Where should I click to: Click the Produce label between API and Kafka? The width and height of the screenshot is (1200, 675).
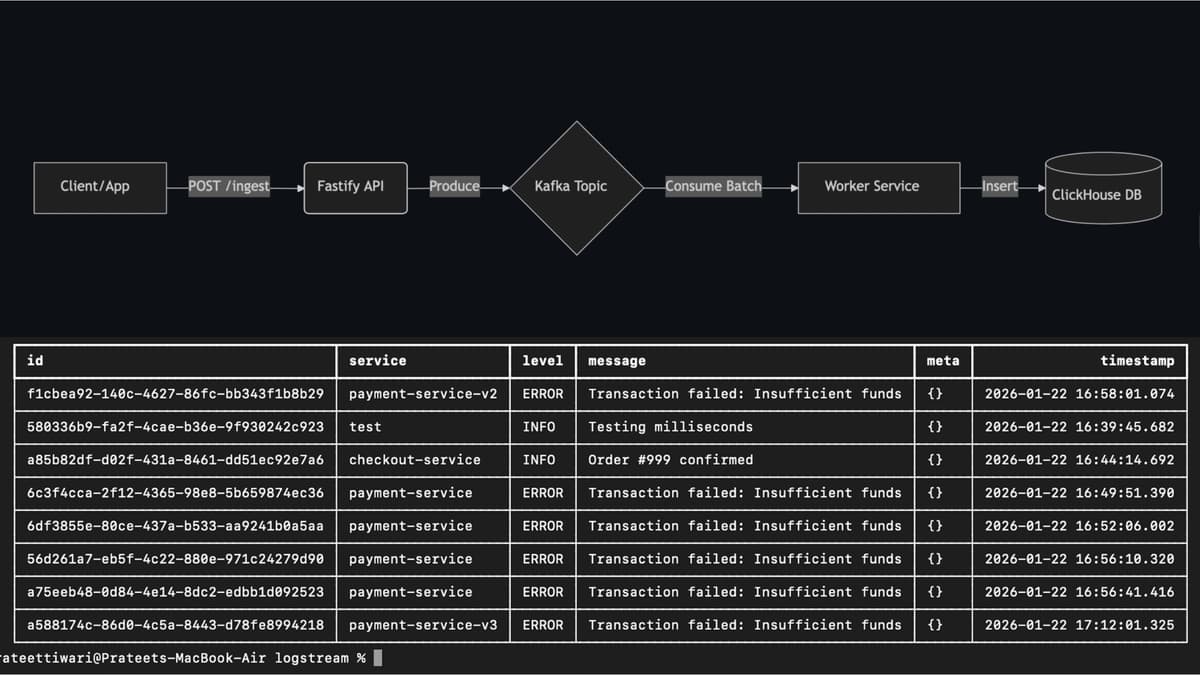454,186
